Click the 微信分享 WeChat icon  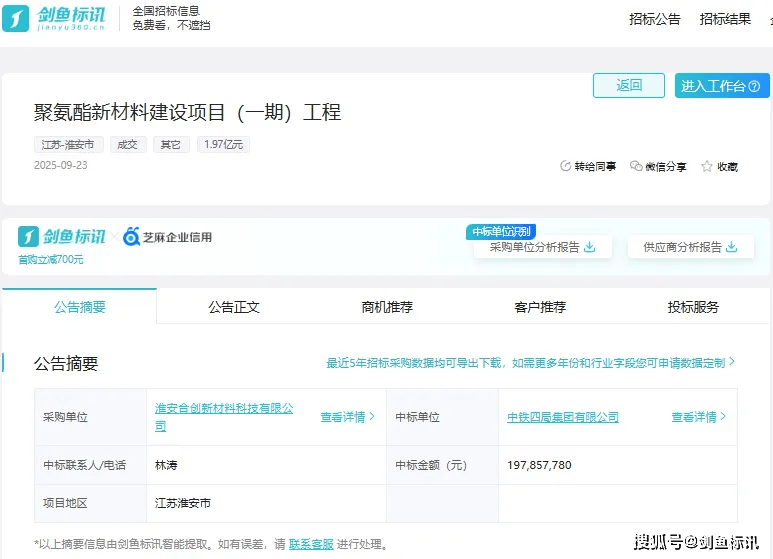coord(636,167)
